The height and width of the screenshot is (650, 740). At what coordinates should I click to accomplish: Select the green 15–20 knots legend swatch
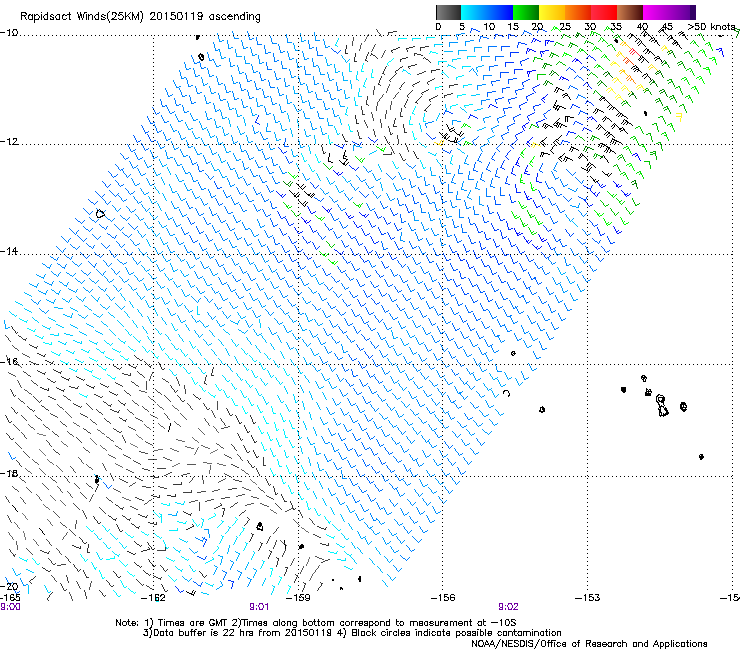click(526, 12)
